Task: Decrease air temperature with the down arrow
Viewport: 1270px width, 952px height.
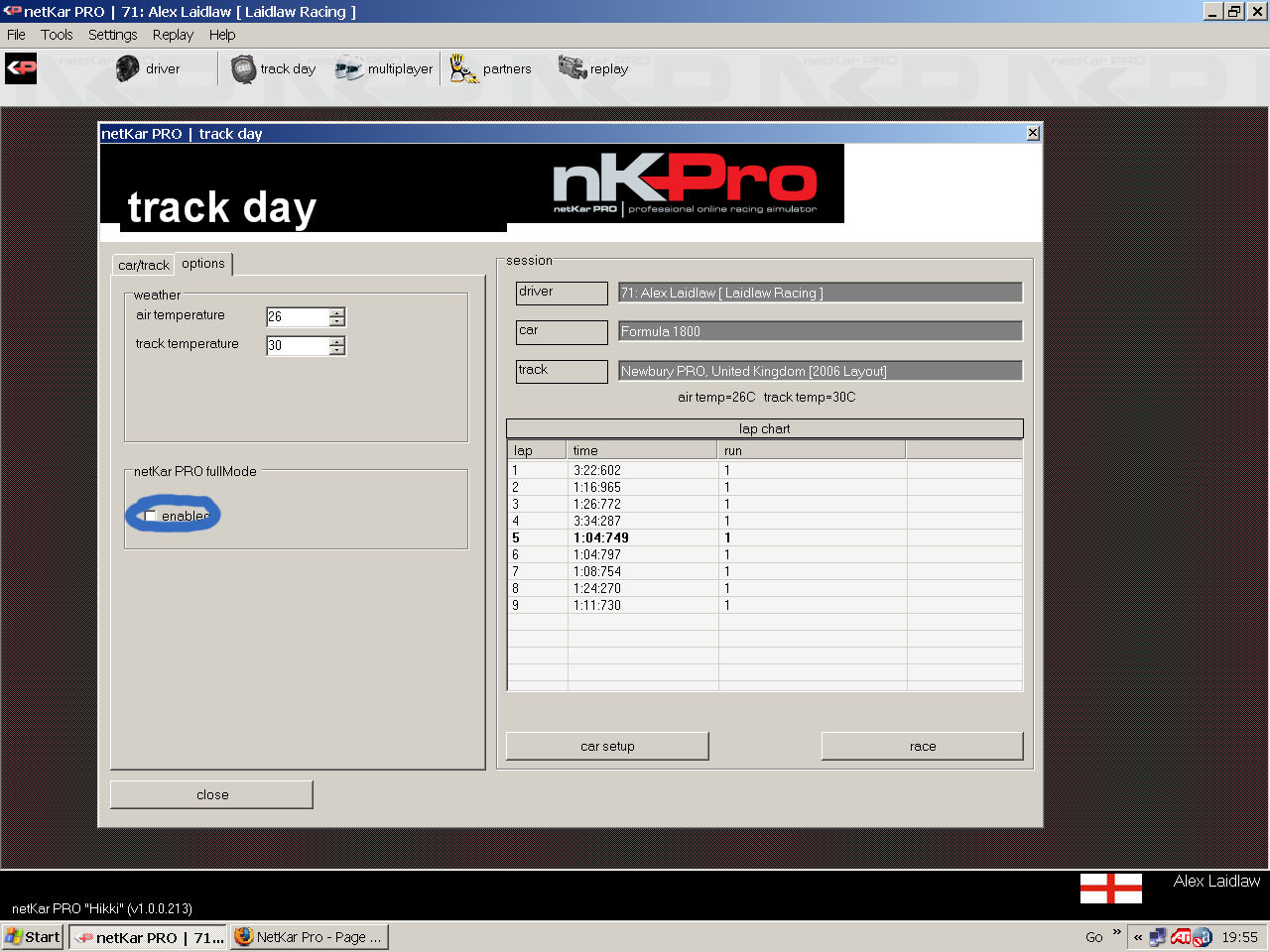Action: [337, 322]
